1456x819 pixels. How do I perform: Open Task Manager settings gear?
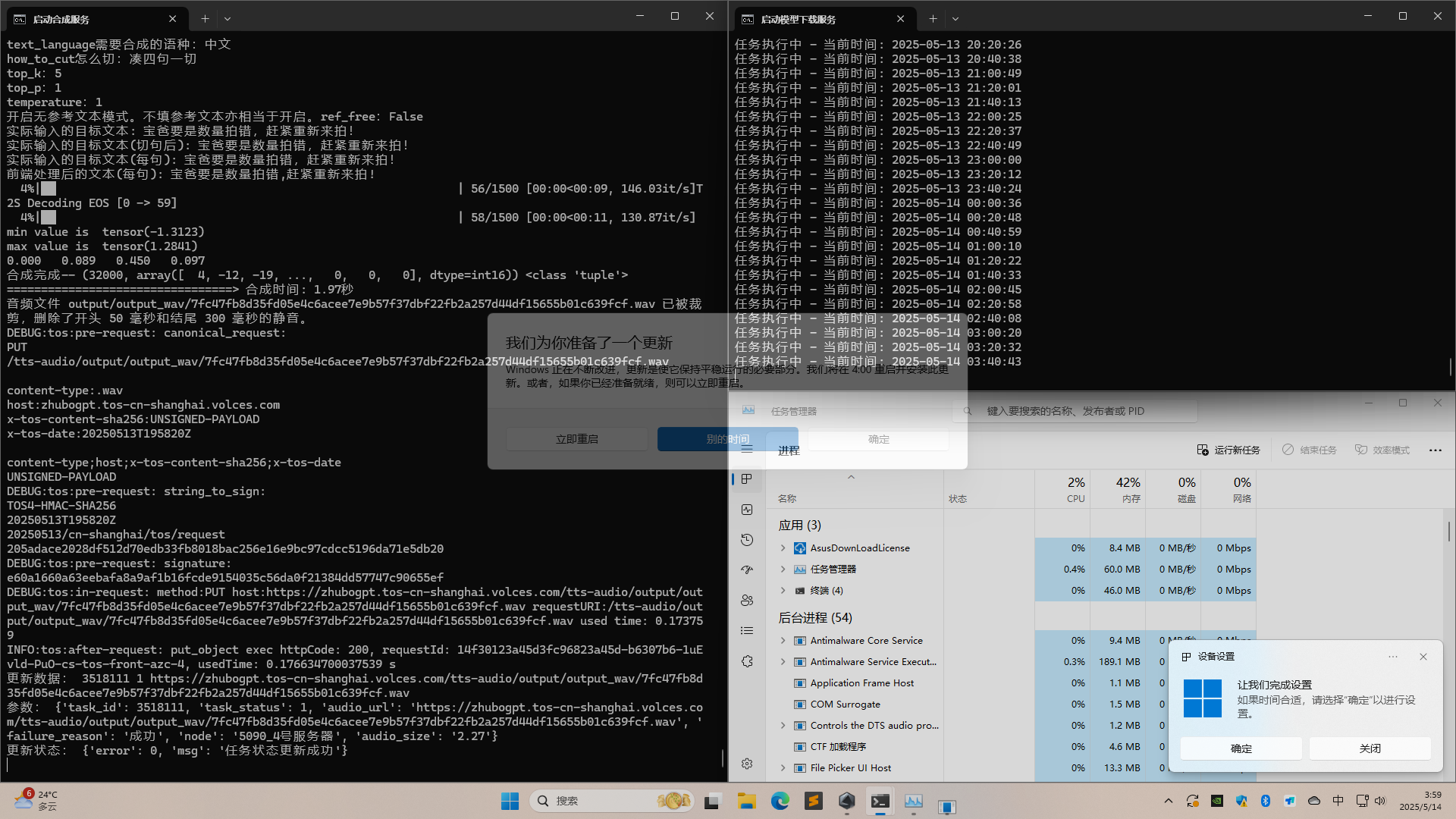pos(747,764)
